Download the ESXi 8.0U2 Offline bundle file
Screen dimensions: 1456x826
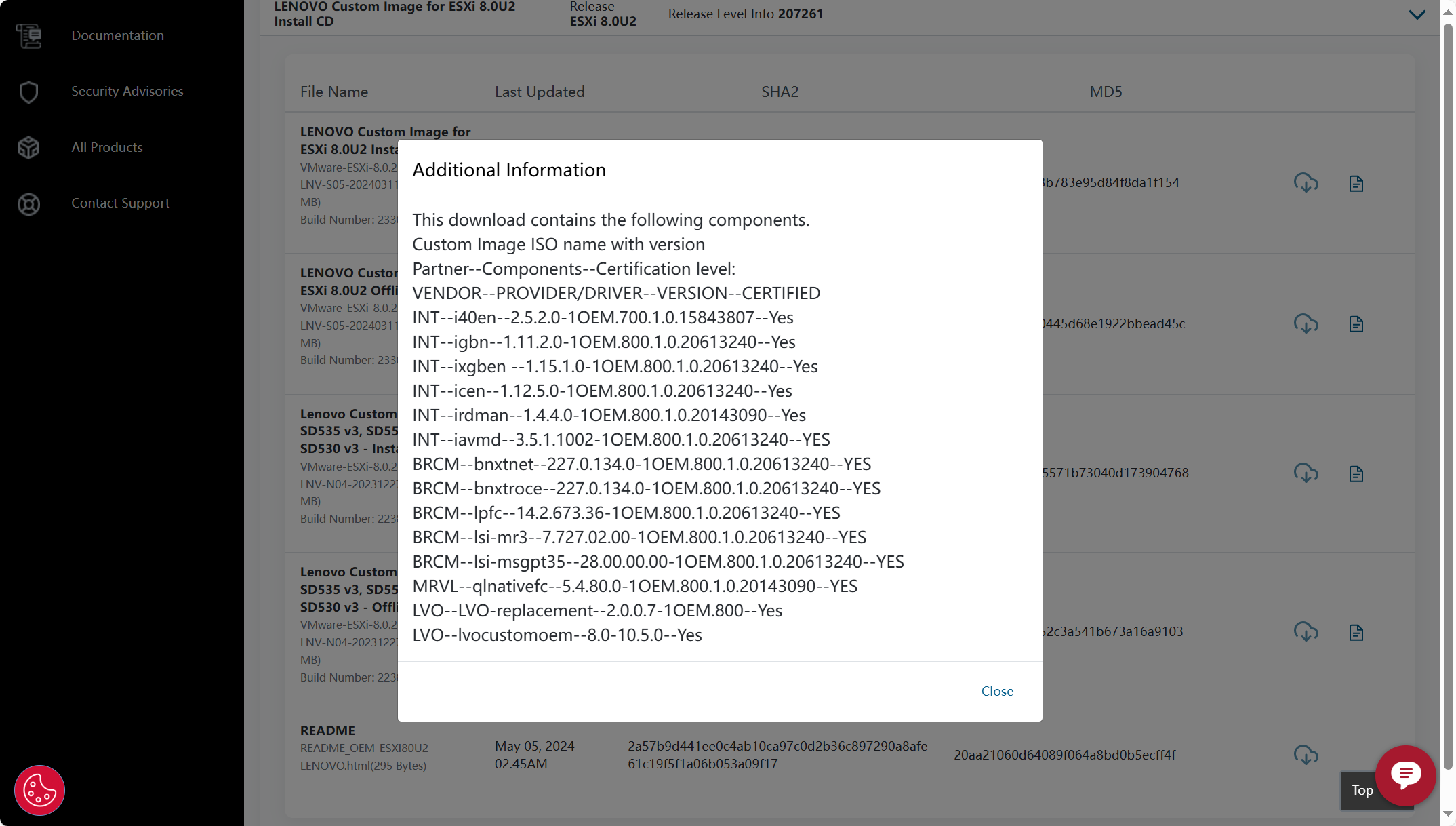[x=1306, y=324]
